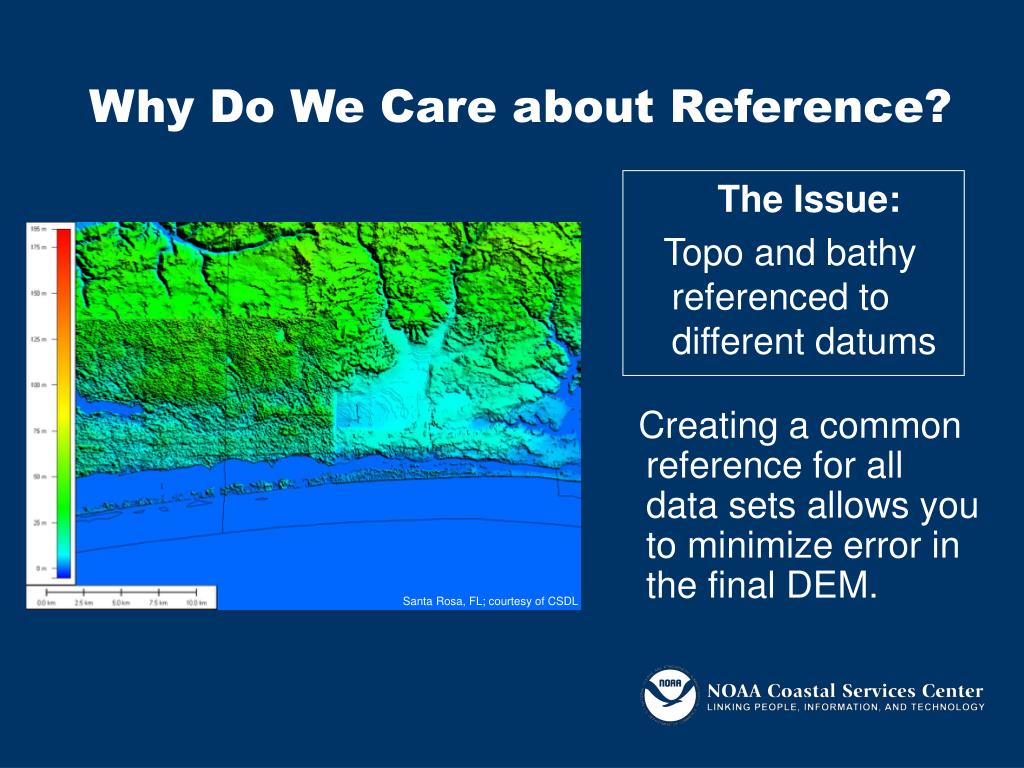Click the rainbow elevation color scale bar
Viewport: 1024px width, 768px height.
click(63, 403)
